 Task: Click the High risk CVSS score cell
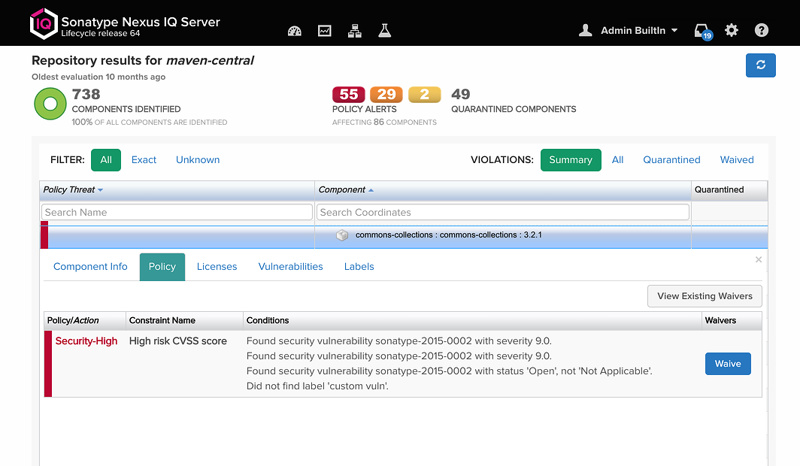[178, 341]
